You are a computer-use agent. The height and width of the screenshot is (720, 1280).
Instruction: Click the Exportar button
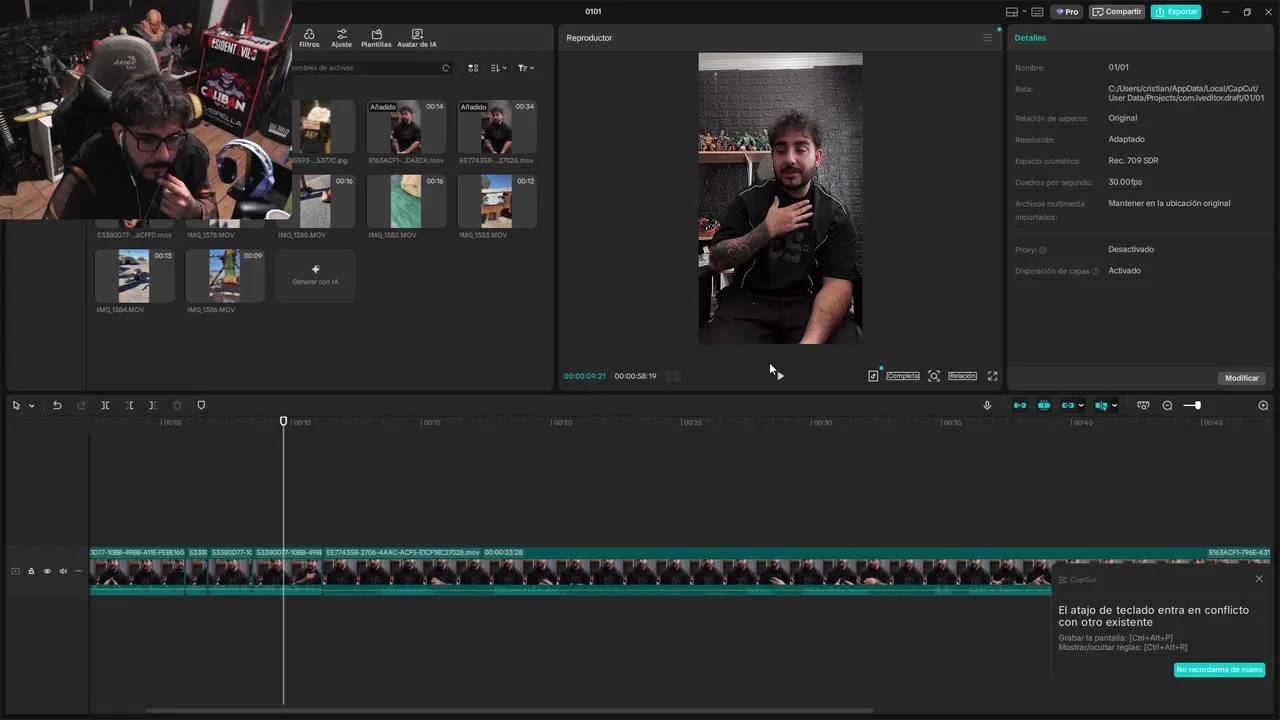(x=1176, y=12)
